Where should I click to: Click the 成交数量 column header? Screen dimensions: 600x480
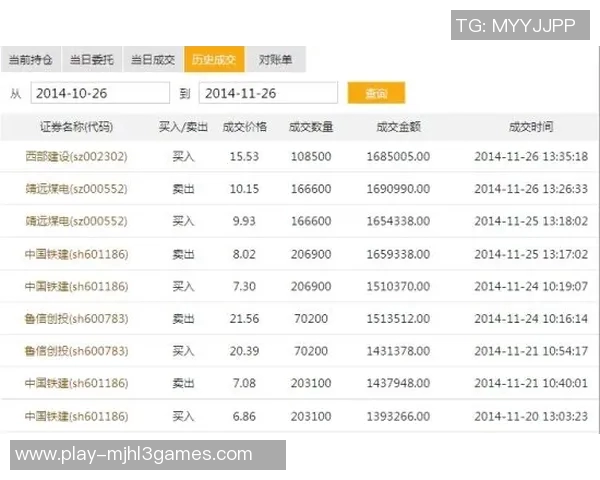coord(311,127)
